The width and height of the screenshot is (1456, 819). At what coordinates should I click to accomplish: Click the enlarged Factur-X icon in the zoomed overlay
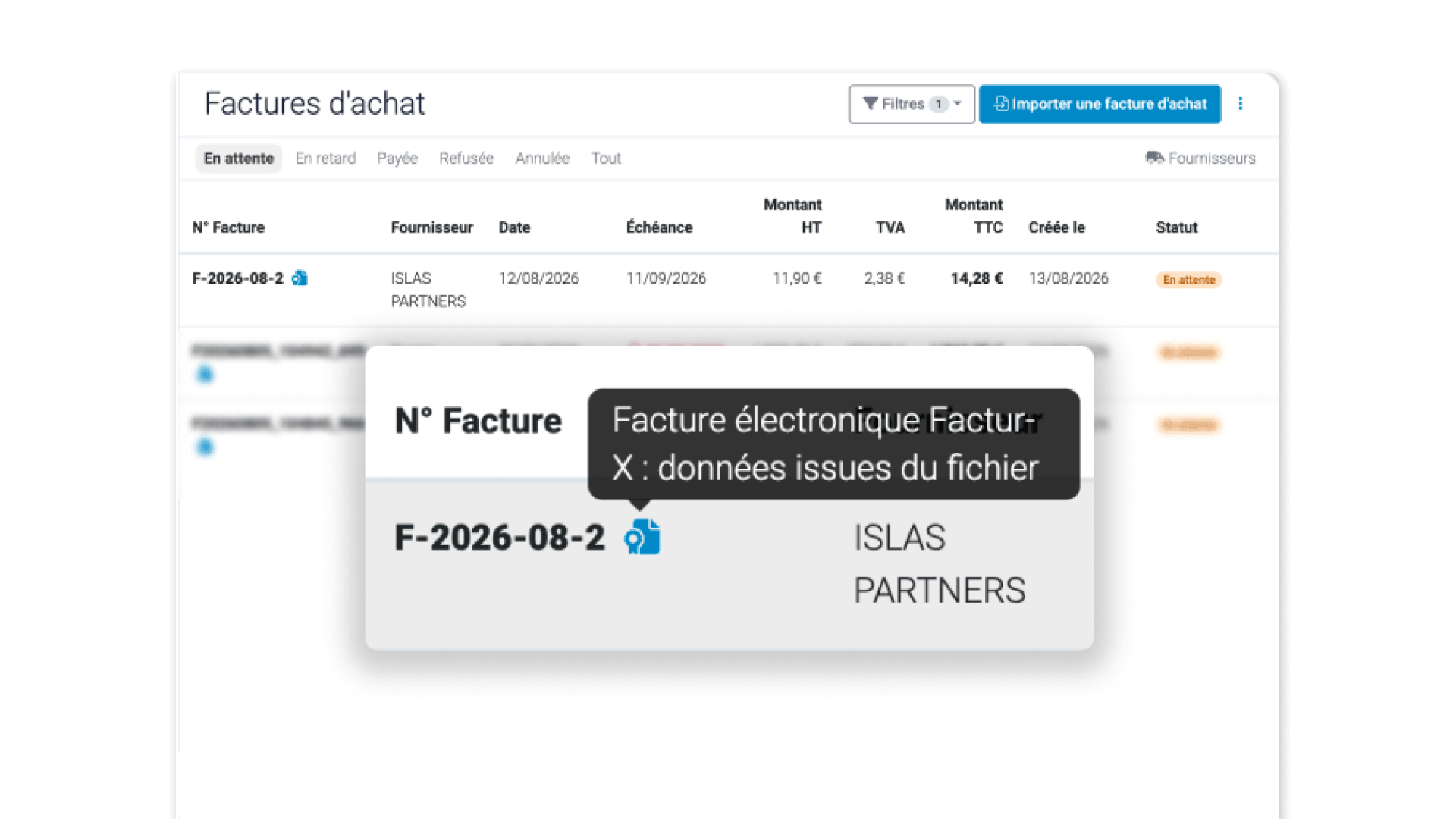pos(642,538)
